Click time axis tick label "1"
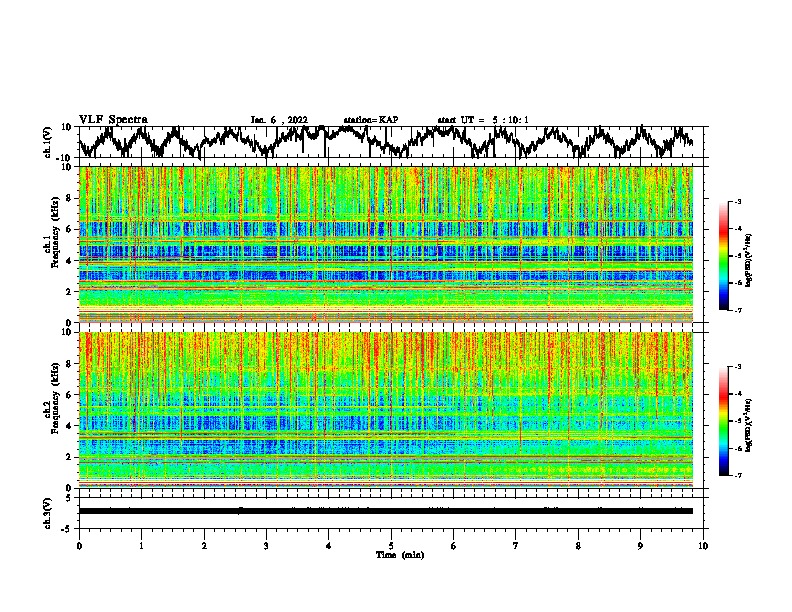Screen dimensions: 792x612 141,546
